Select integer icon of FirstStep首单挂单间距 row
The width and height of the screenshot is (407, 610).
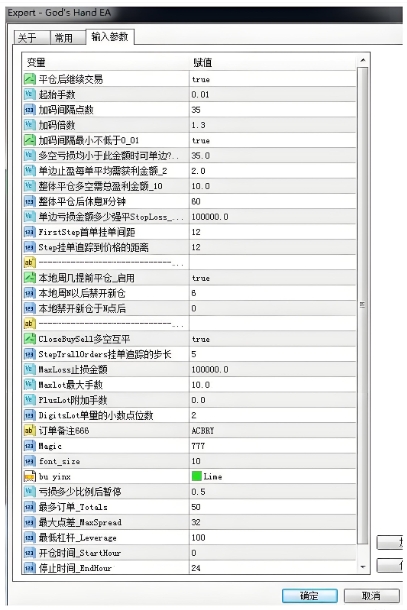point(30,232)
